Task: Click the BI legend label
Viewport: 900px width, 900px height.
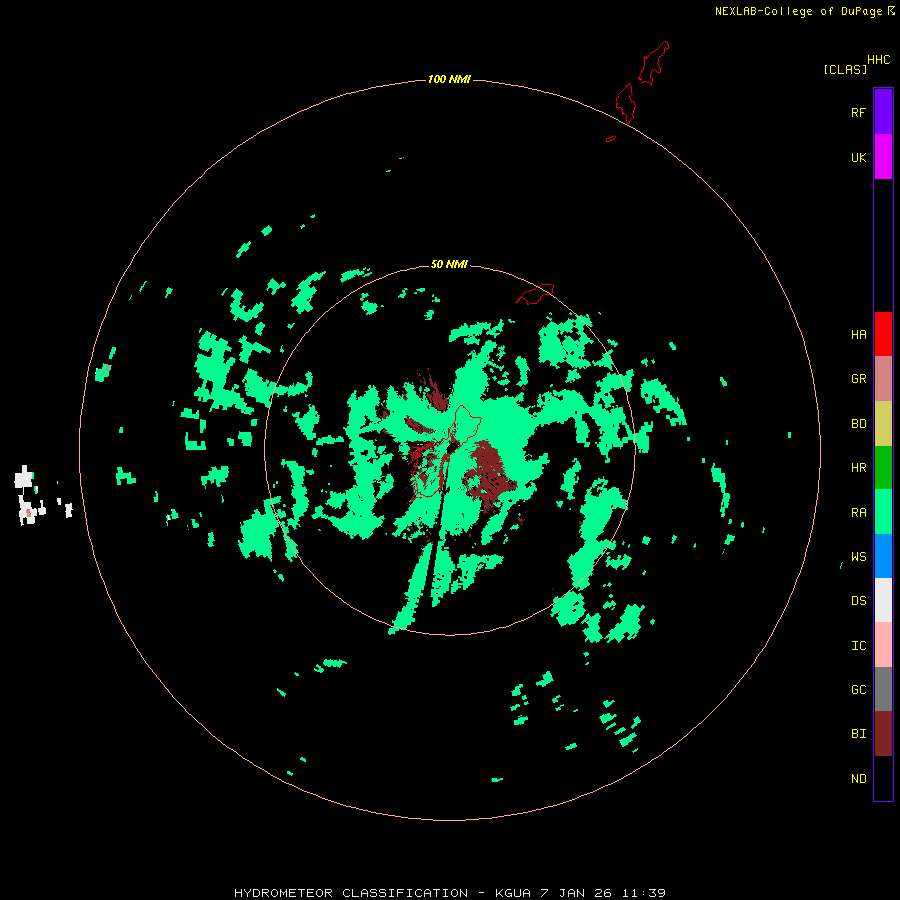Action: tap(858, 734)
